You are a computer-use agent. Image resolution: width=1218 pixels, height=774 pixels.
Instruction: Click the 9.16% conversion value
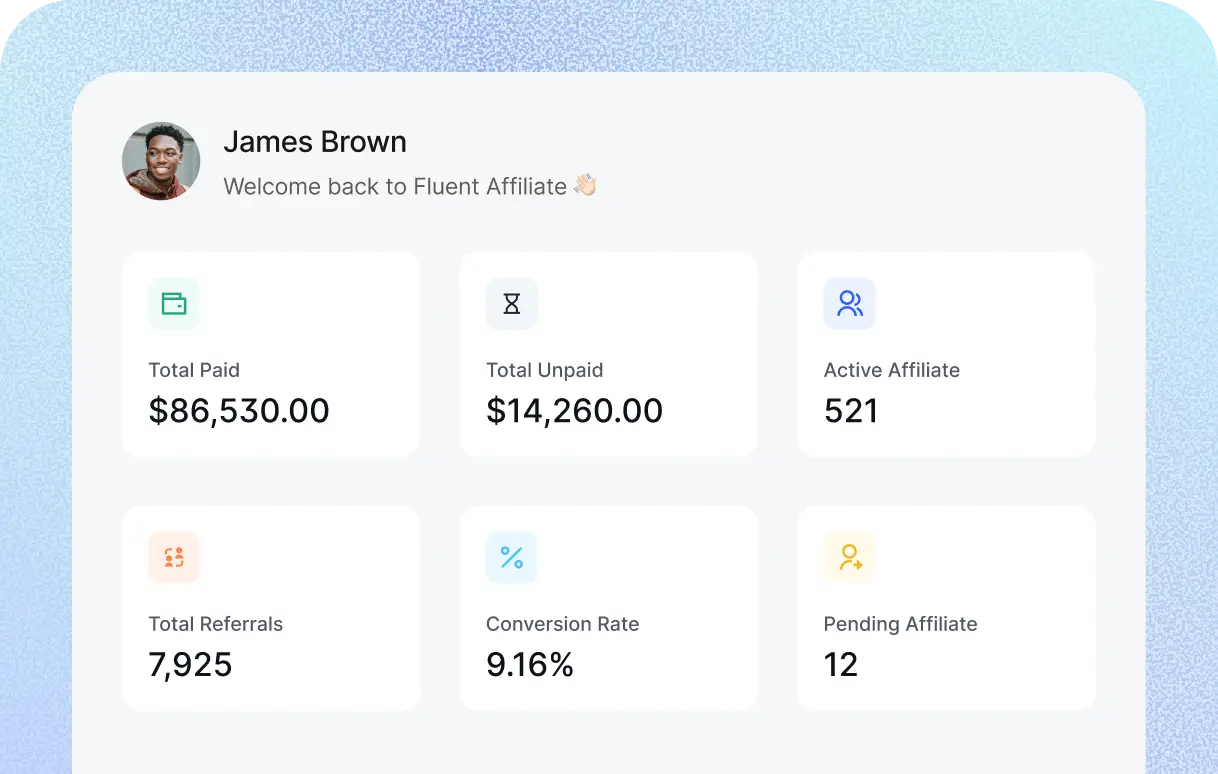click(530, 665)
